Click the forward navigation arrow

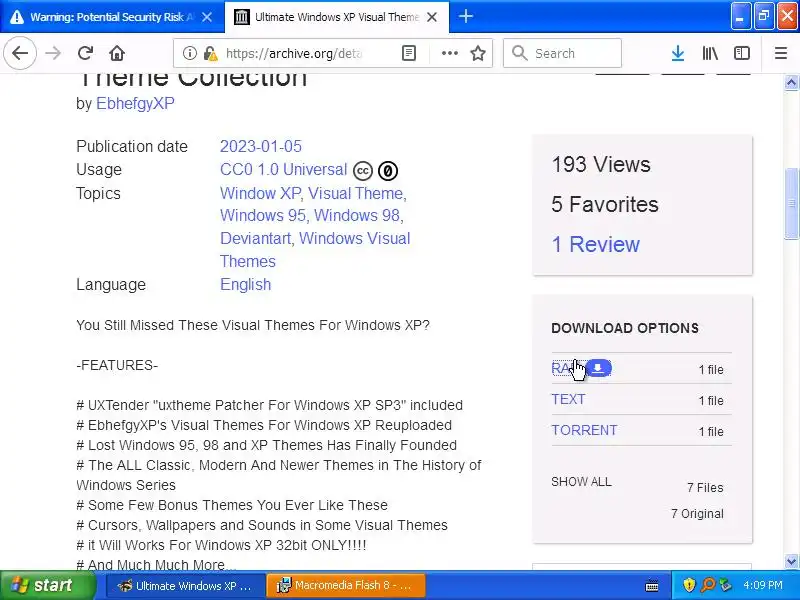point(53,53)
